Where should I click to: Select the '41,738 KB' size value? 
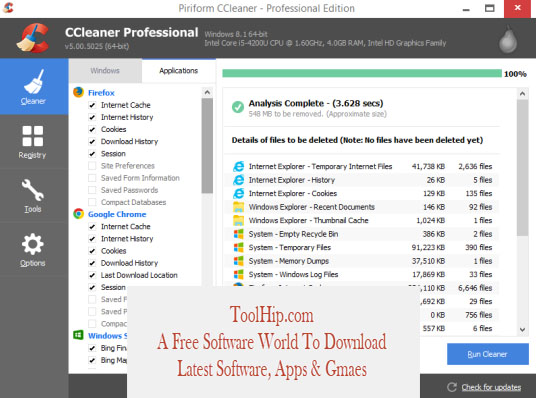428,167
